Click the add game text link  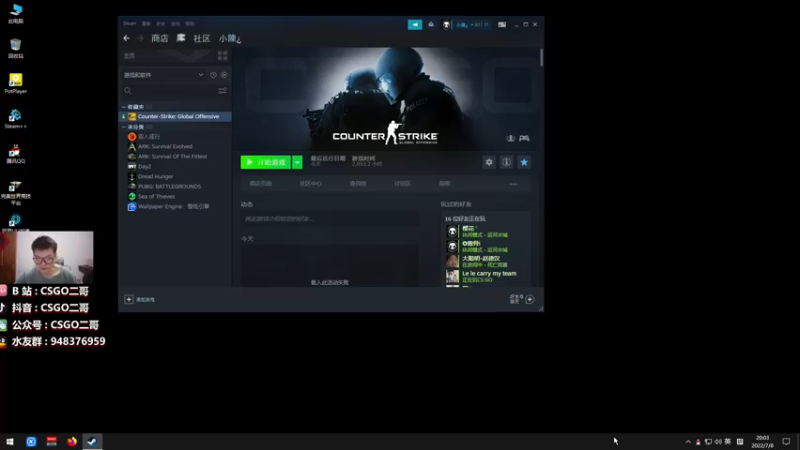pyautogui.click(x=145, y=299)
